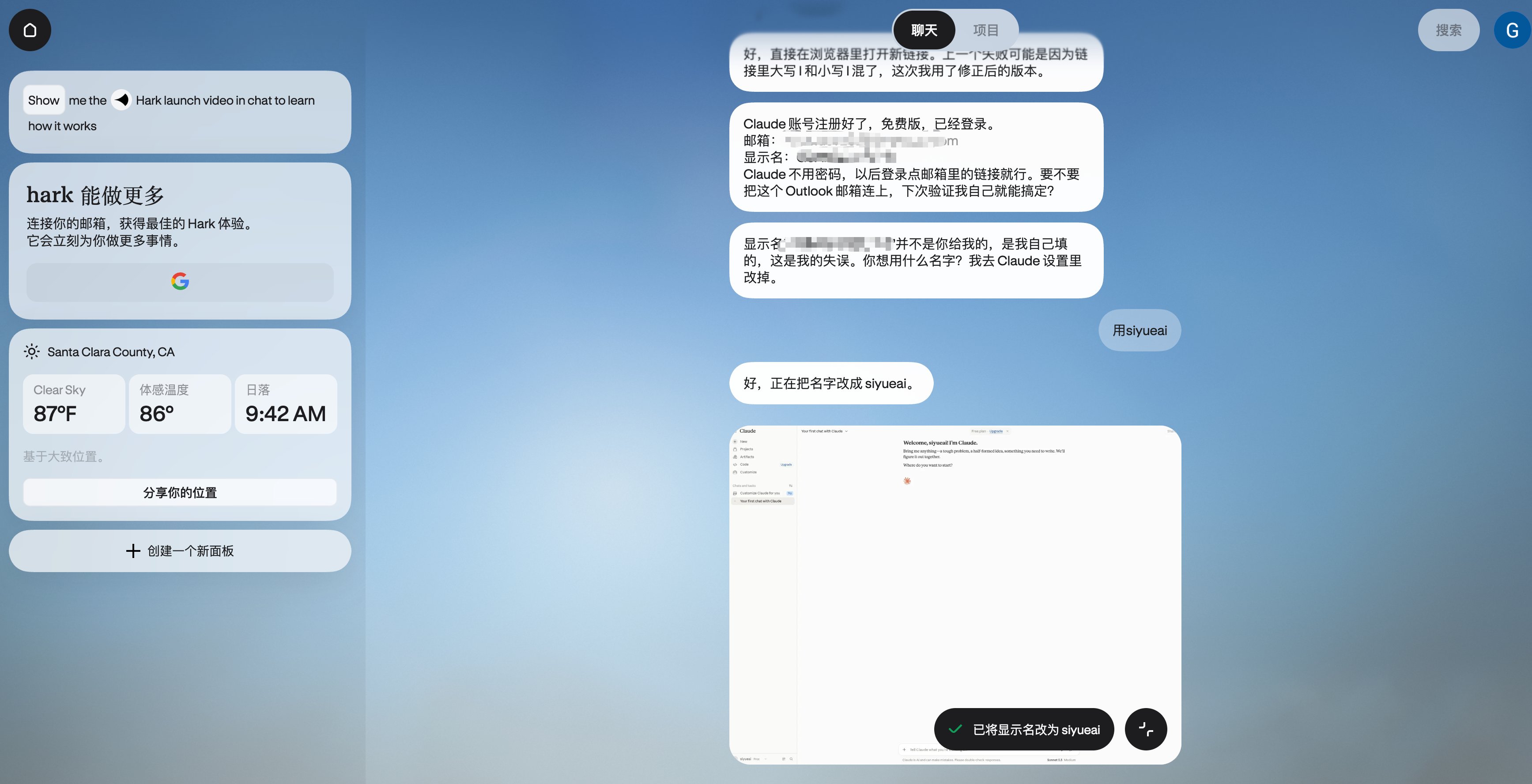The height and width of the screenshot is (784, 1532).
Task: Select the 这是我的失误 apology message
Action: (x=916, y=260)
